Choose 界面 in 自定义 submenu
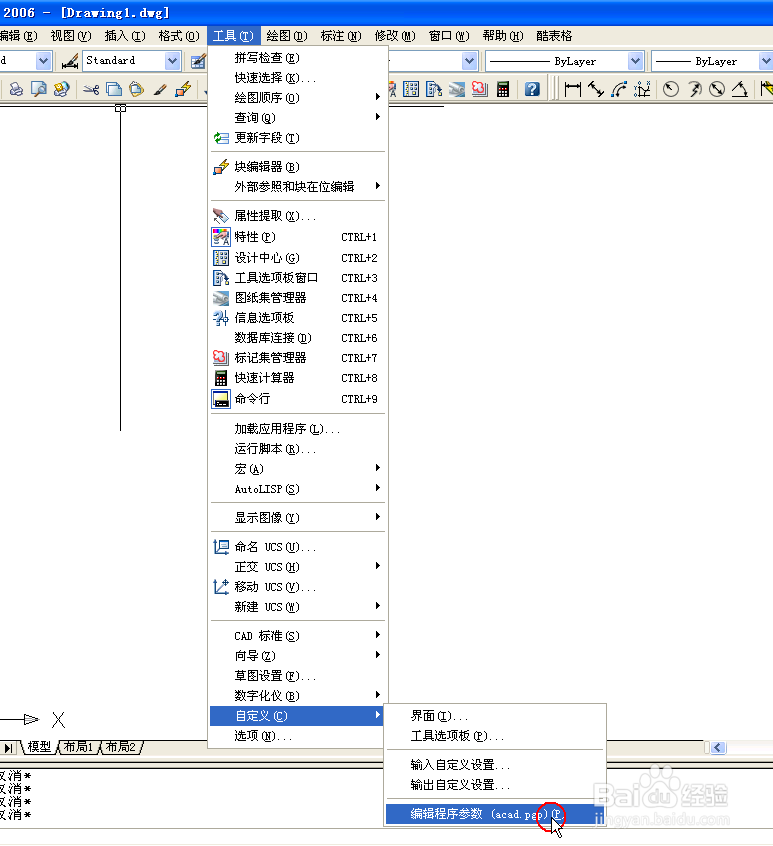 495,716
